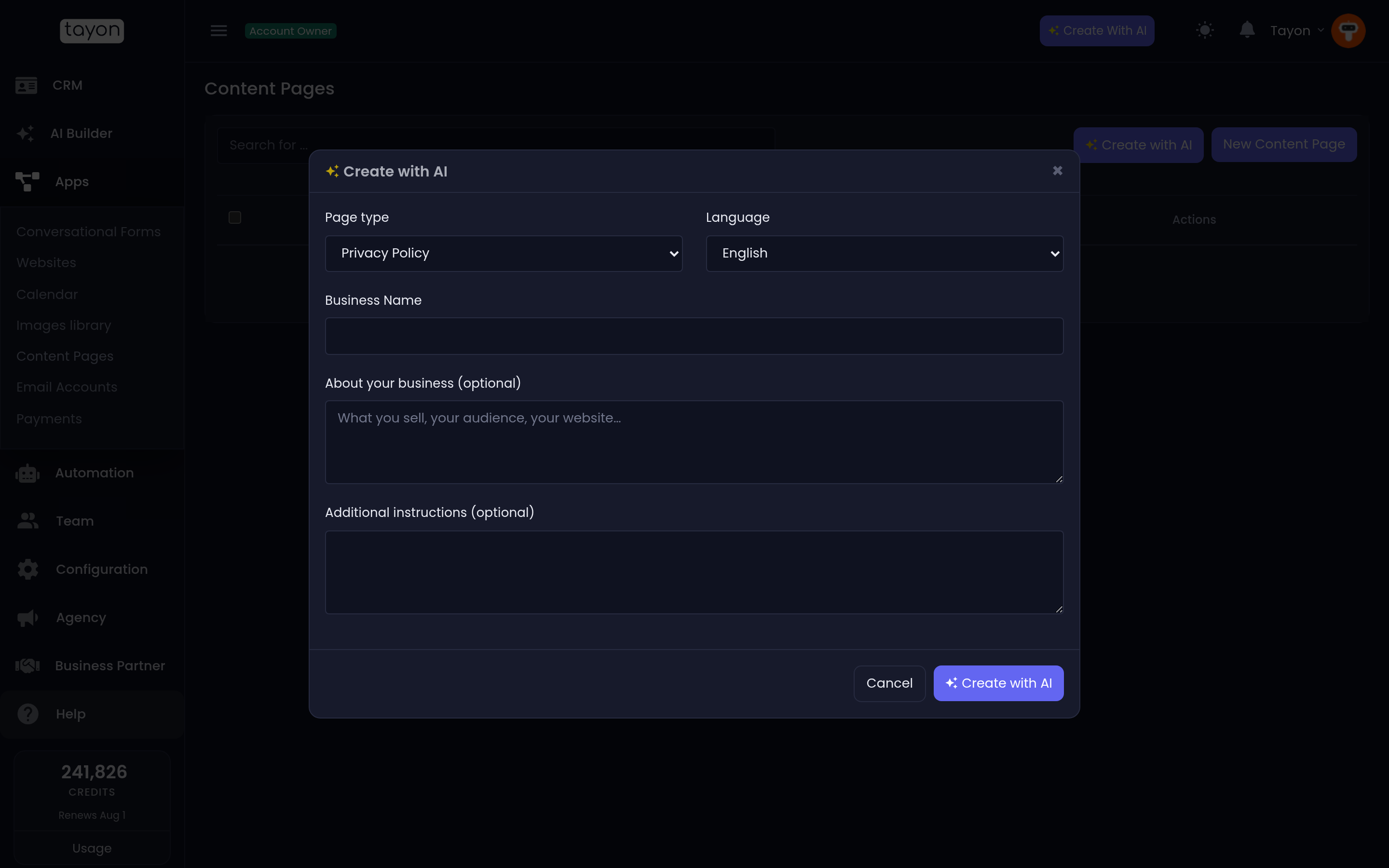Click the Account Owner badge
The height and width of the screenshot is (868, 1389).
click(x=290, y=30)
